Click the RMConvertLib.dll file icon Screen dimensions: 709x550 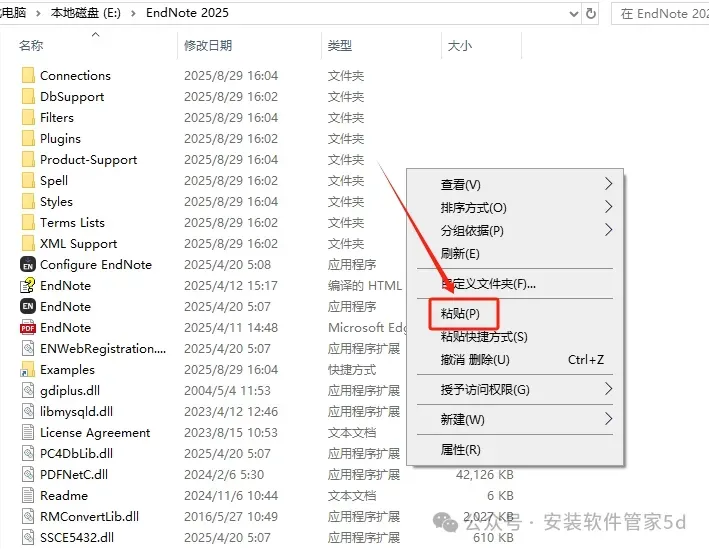28,516
